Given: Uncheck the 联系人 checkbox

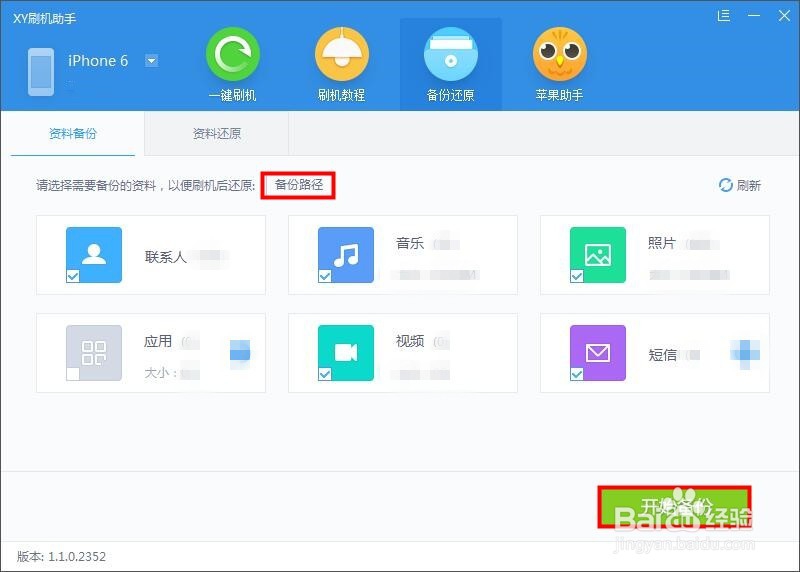Looking at the screenshot, I should [73, 276].
